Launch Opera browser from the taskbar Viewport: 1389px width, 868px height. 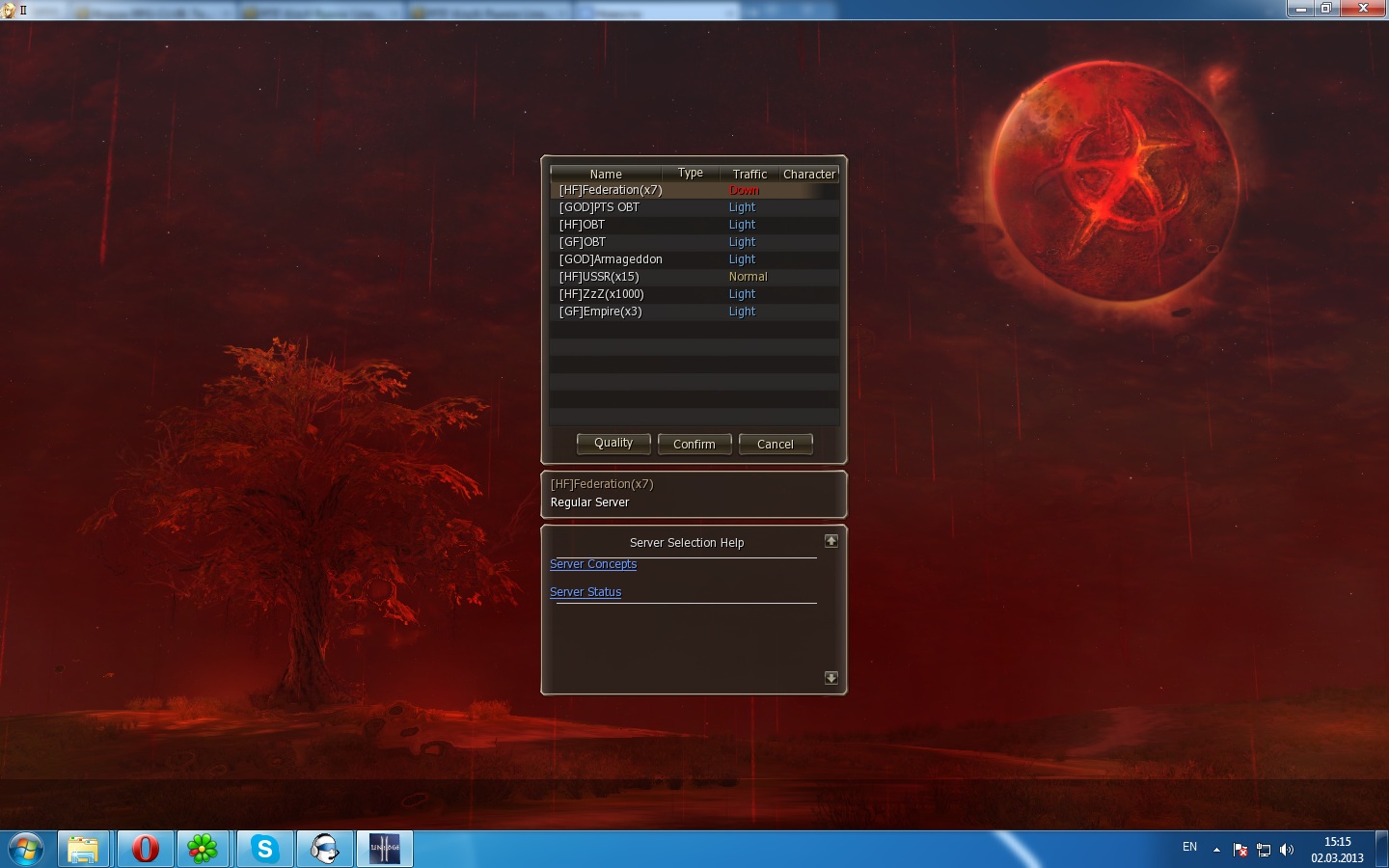[x=145, y=850]
